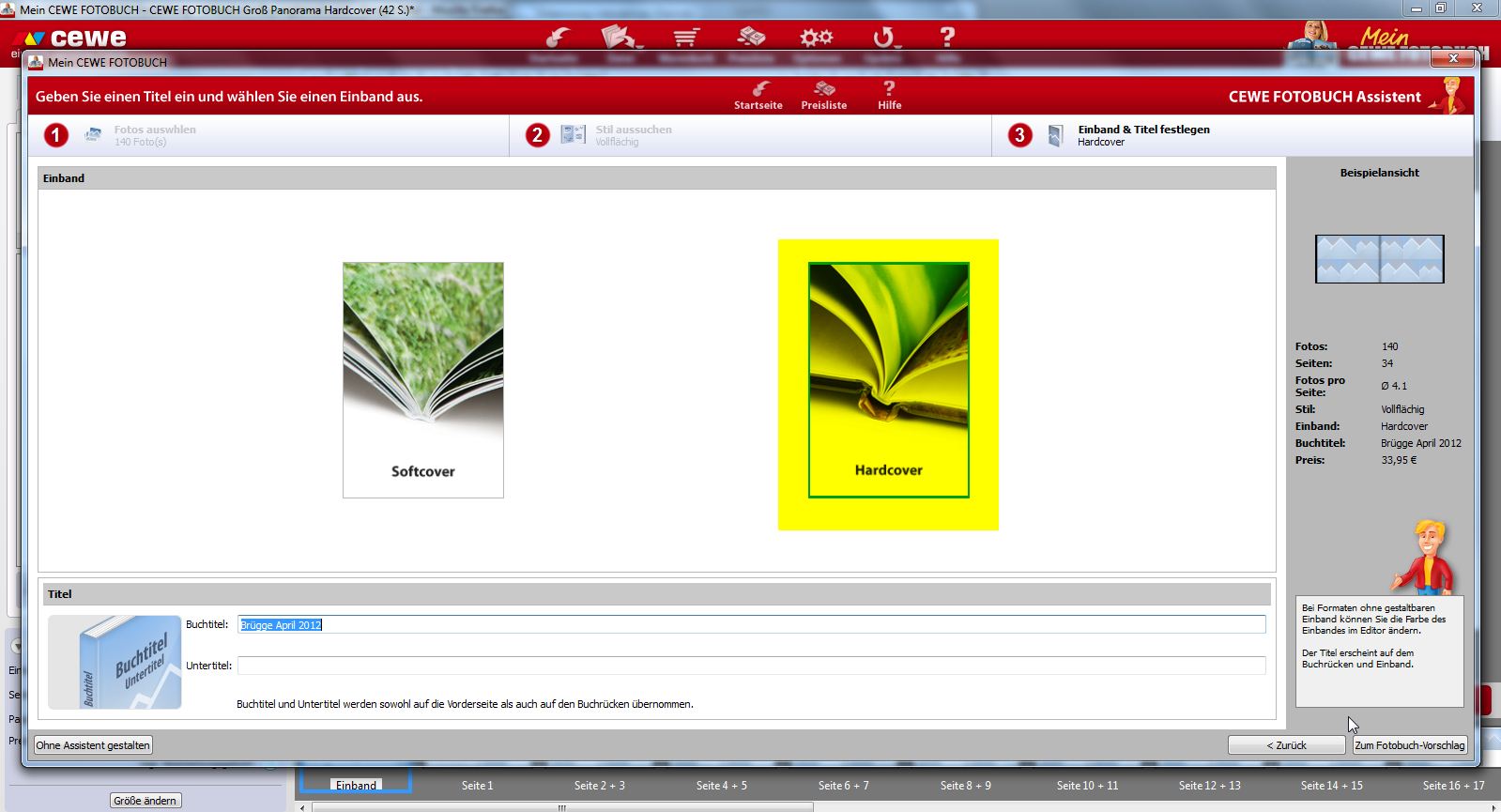Open Hilfe in the assistant header
The image size is (1501, 812).
tap(889, 96)
